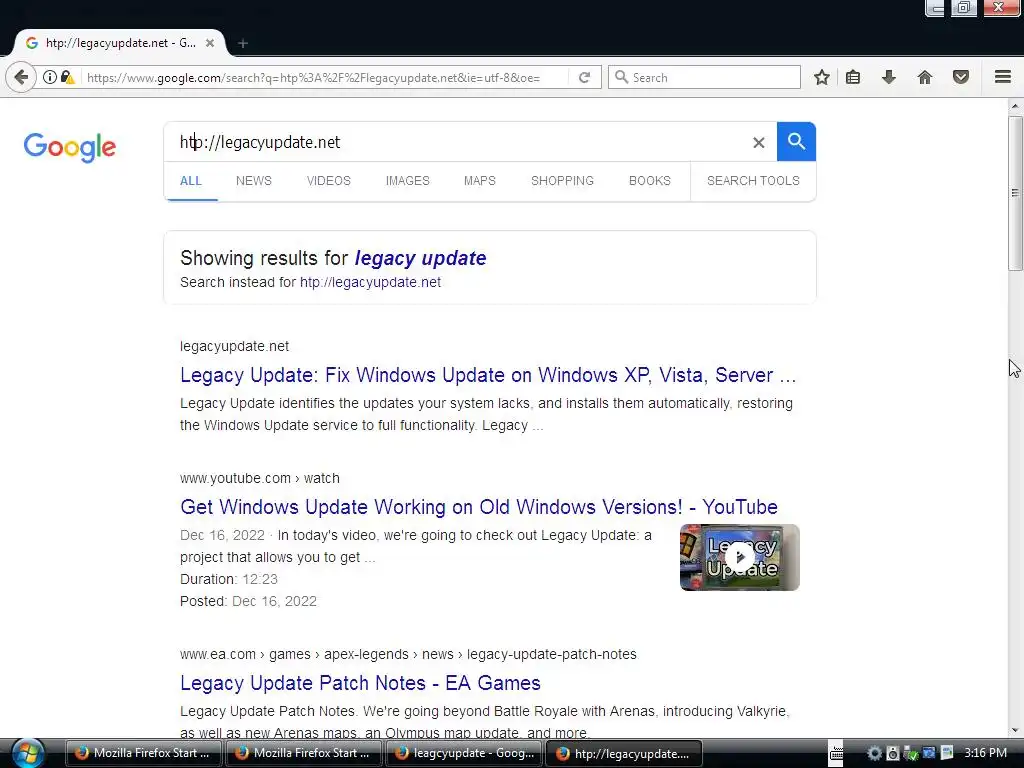The width and height of the screenshot is (1024, 768).
Task: Click the Firefox toolbar Search box
Action: pos(704,77)
